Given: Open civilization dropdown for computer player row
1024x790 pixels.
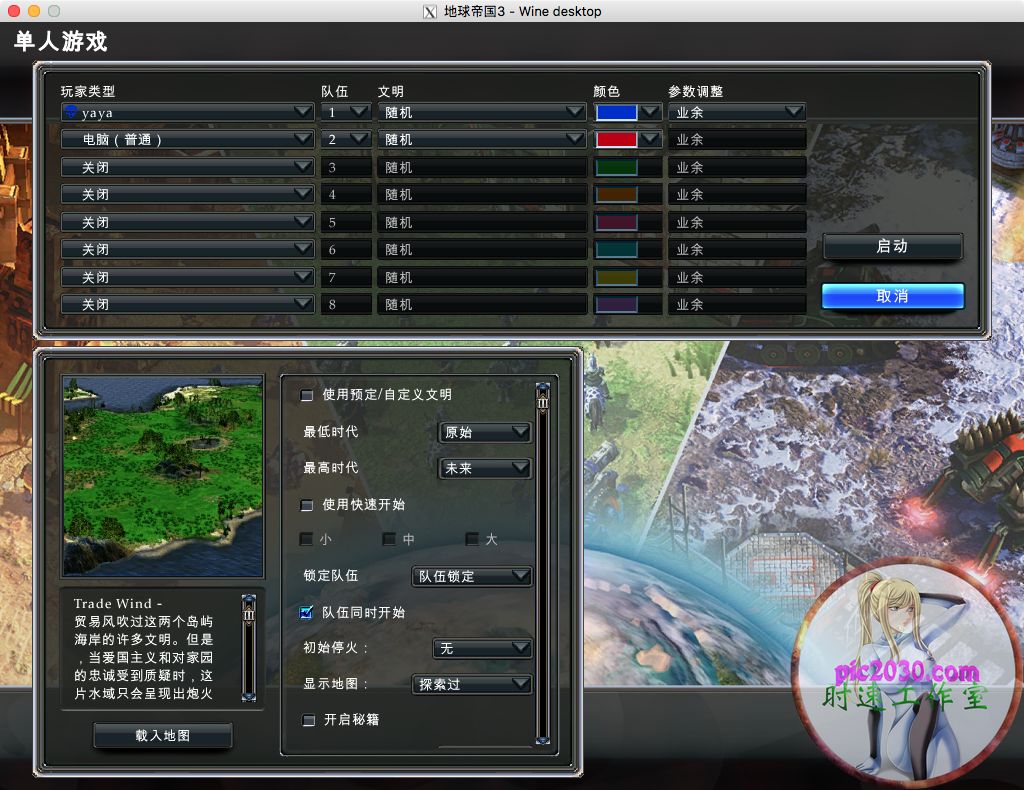Looking at the screenshot, I should point(482,139).
